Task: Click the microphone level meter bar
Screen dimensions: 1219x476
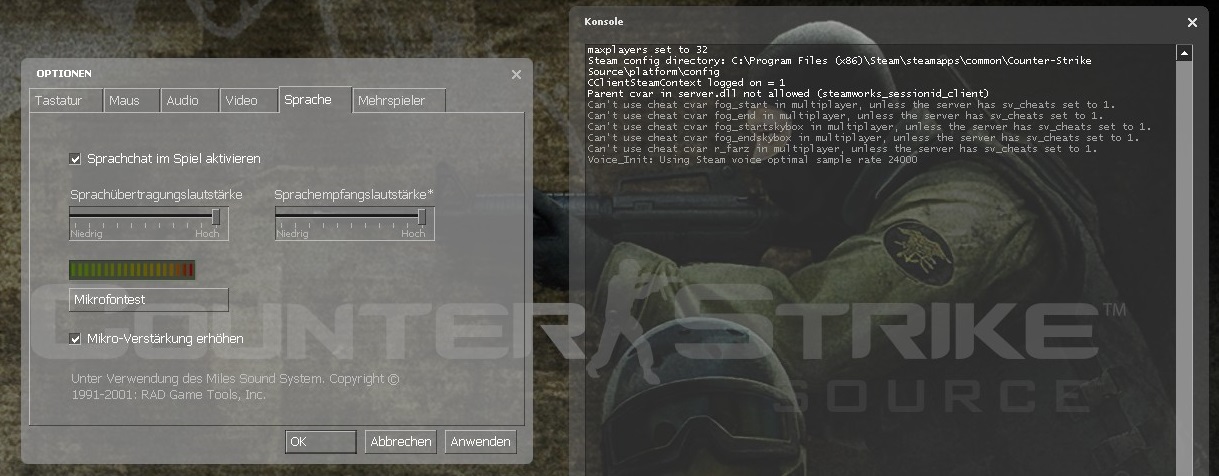Action: 132,269
